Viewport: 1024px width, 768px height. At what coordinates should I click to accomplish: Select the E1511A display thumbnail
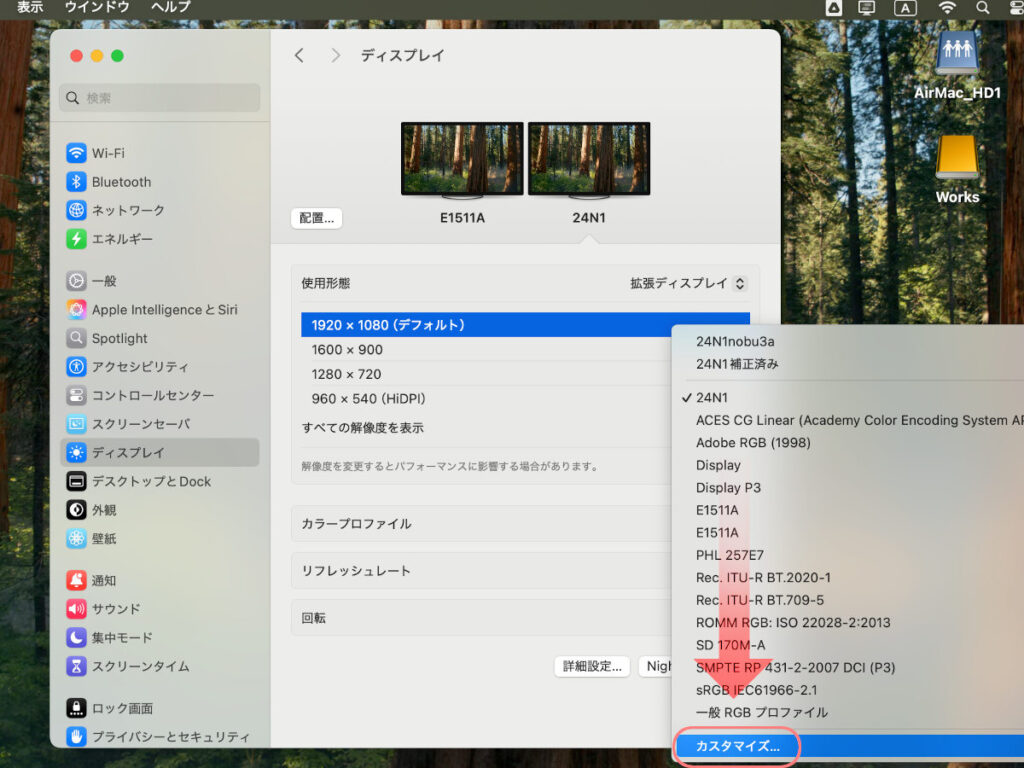pyautogui.click(x=462, y=160)
